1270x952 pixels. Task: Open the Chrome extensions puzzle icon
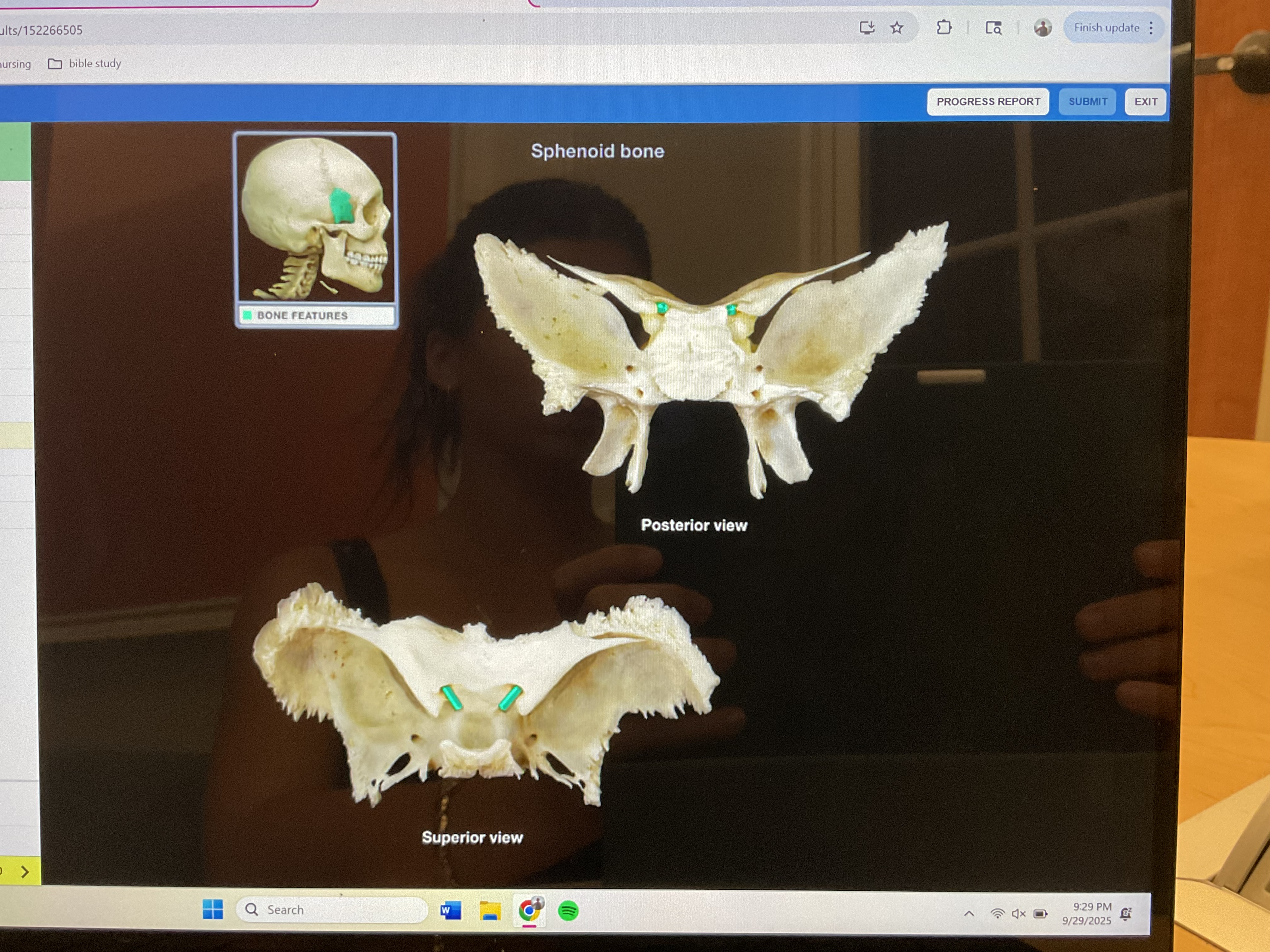944,27
